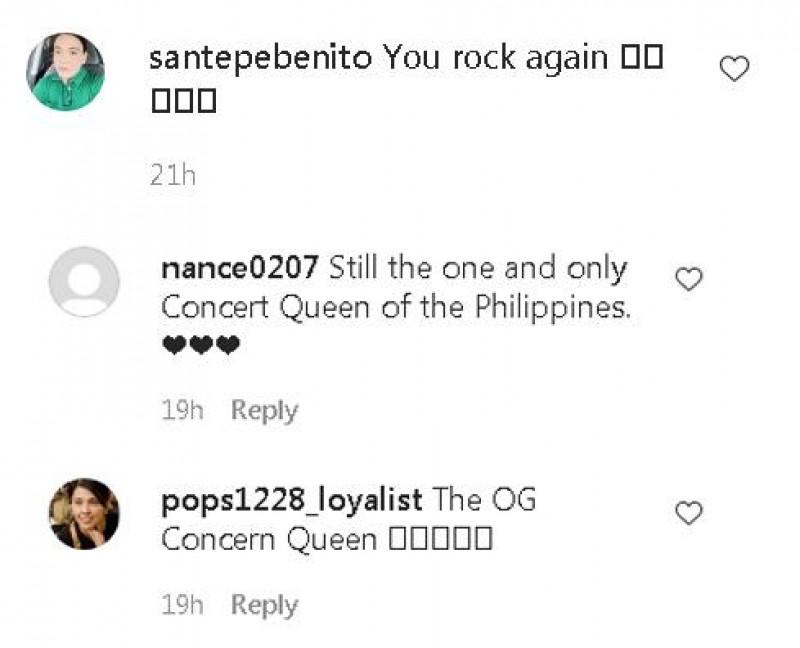This screenshot has width=800, height=648.
Task: Click the three black hearts in nance0207's comment
Action: pyautogui.click(x=200, y=346)
